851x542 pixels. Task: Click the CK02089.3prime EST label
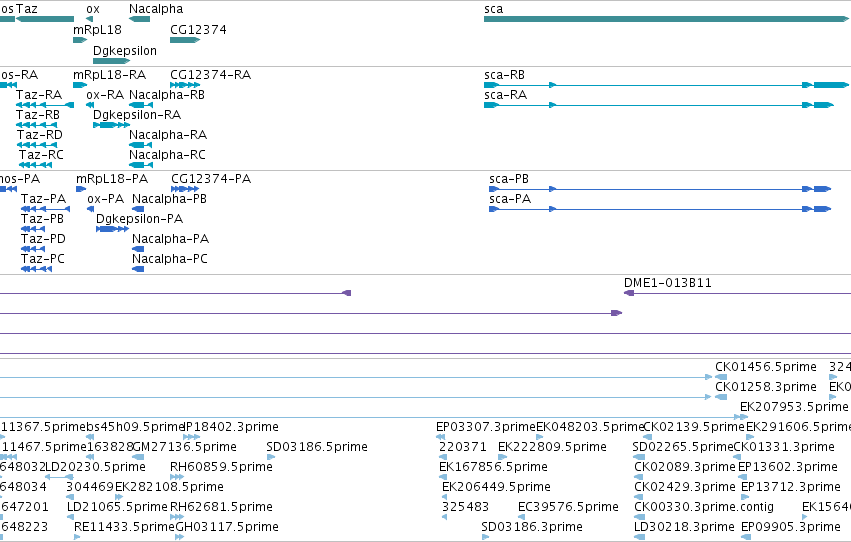click(684, 468)
